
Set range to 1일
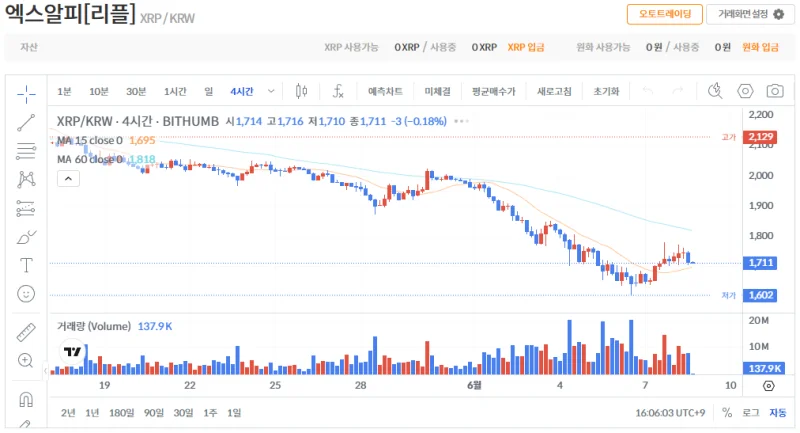[234, 413]
